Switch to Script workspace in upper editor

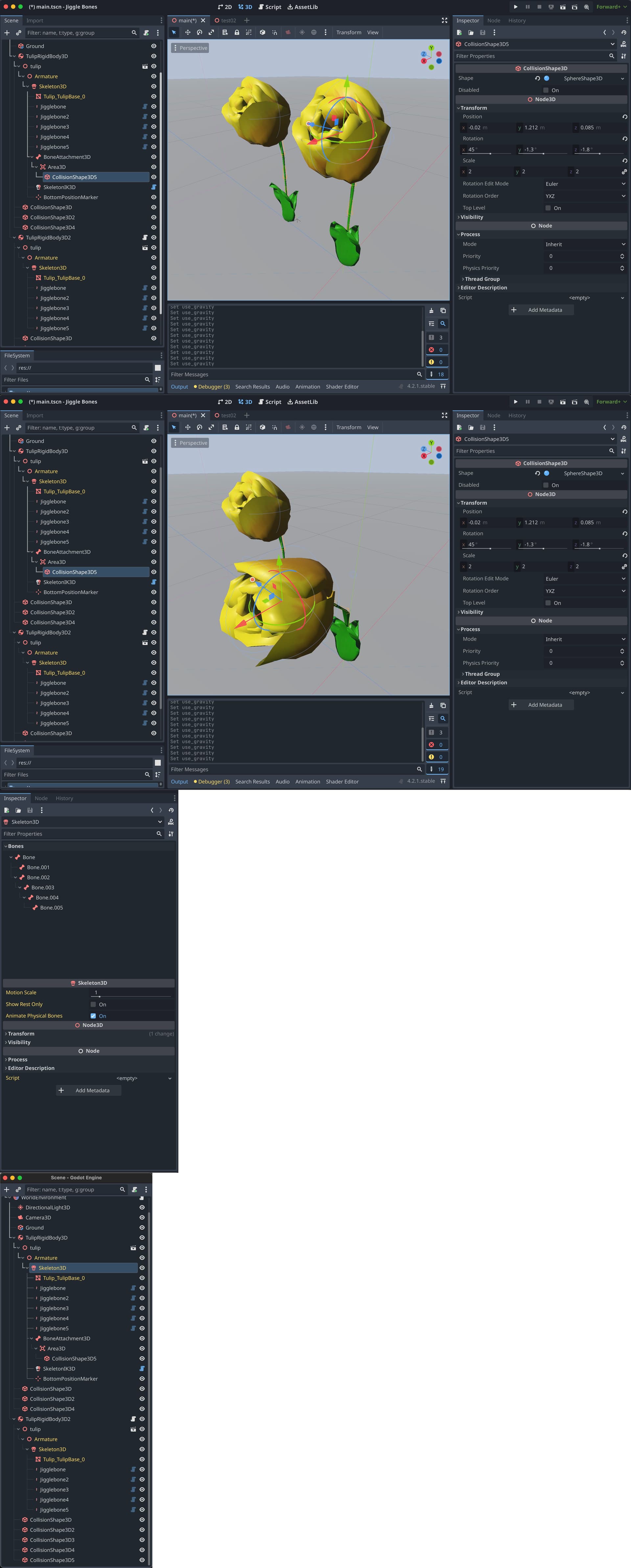coord(269,7)
